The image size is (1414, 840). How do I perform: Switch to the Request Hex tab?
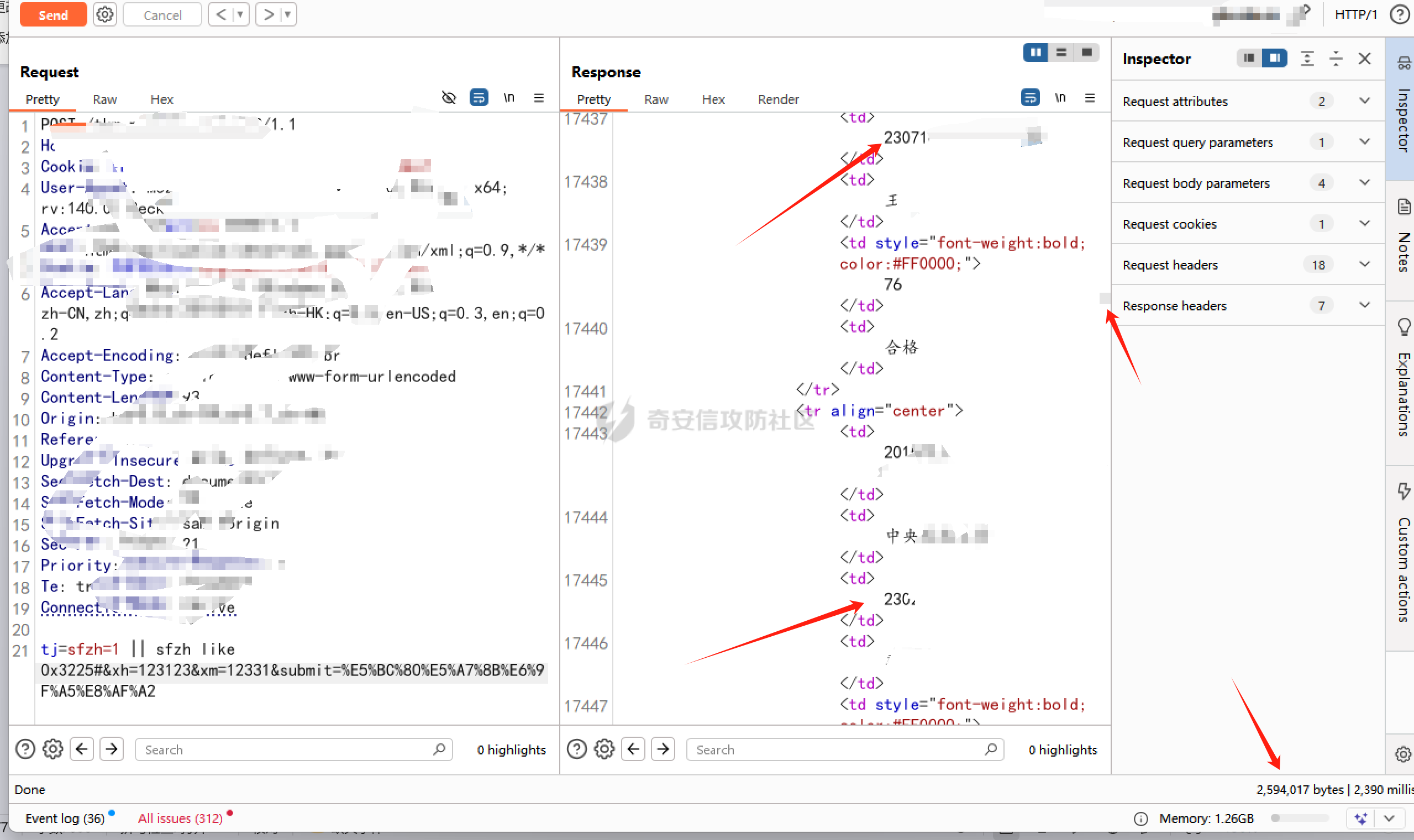click(162, 99)
